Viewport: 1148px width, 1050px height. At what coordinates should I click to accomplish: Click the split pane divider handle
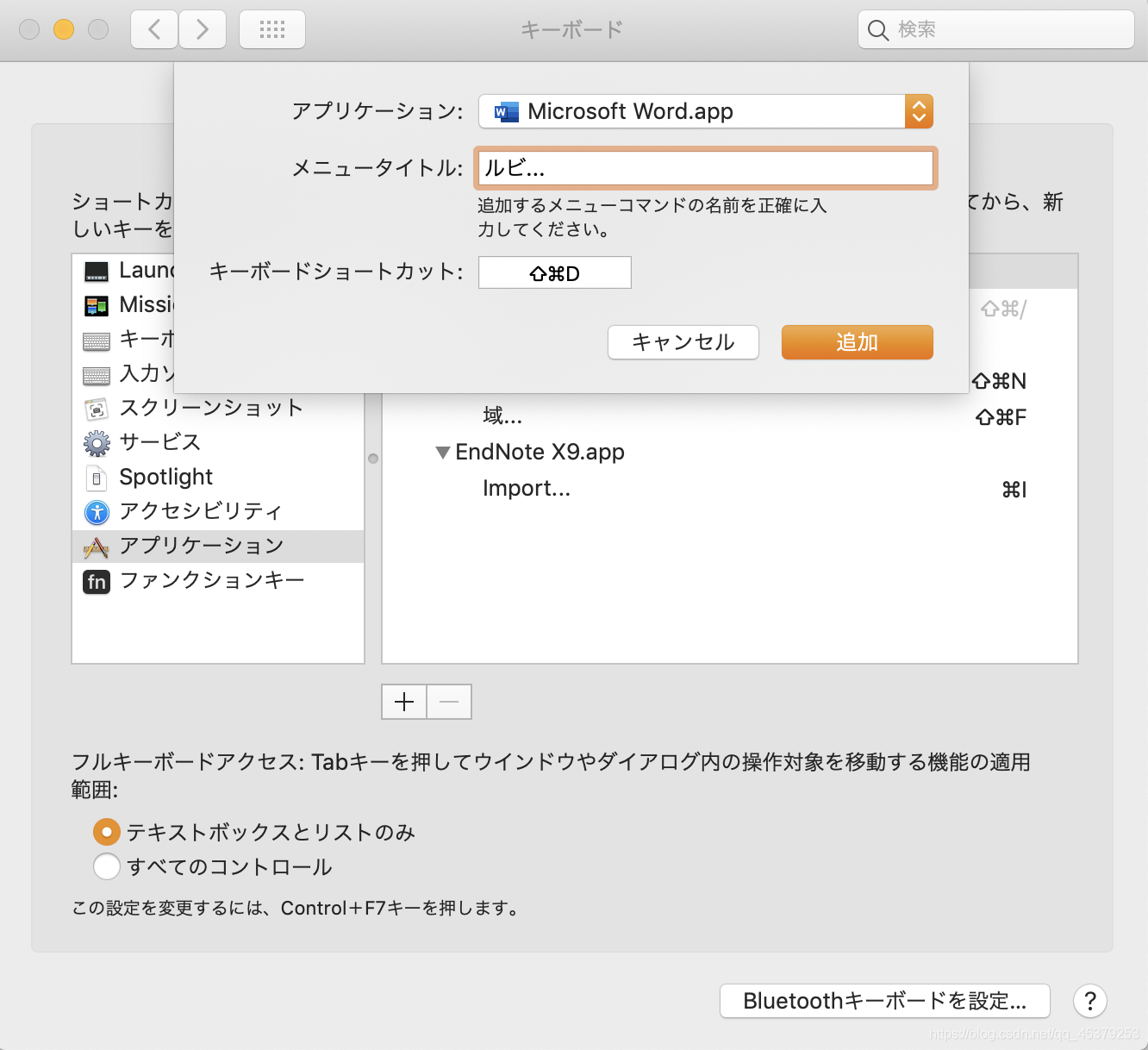point(373,459)
